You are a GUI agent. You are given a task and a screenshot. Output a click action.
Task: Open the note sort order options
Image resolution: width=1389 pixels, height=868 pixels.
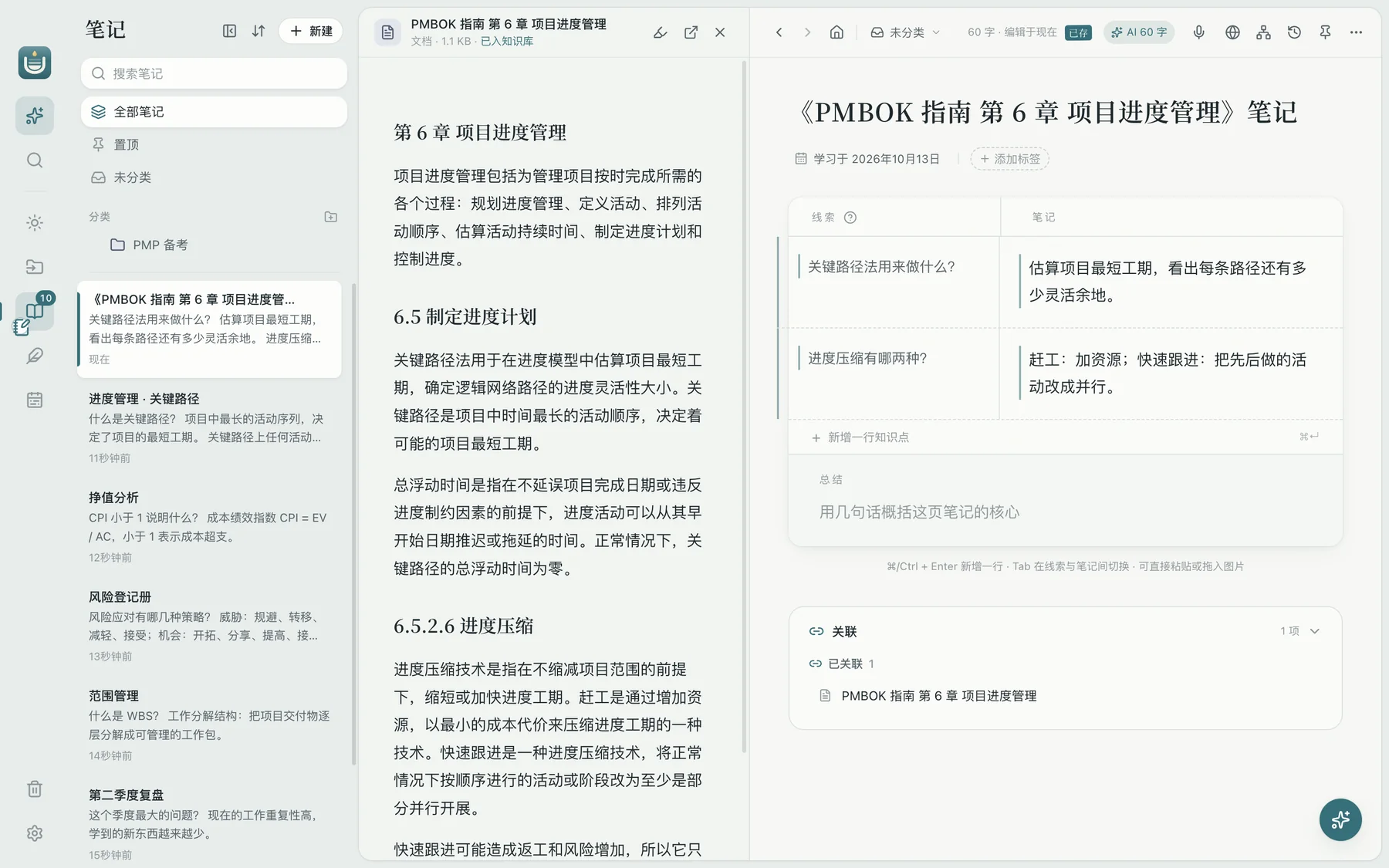[259, 31]
